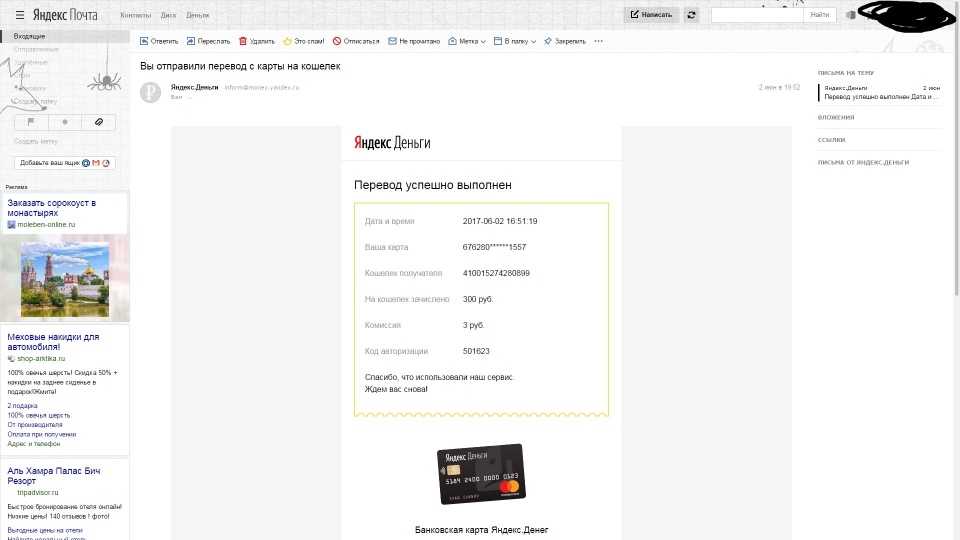Viewport: 960px width, 540px height.
Task: Click the address inform@money.yandex.ru
Action: pos(261,88)
